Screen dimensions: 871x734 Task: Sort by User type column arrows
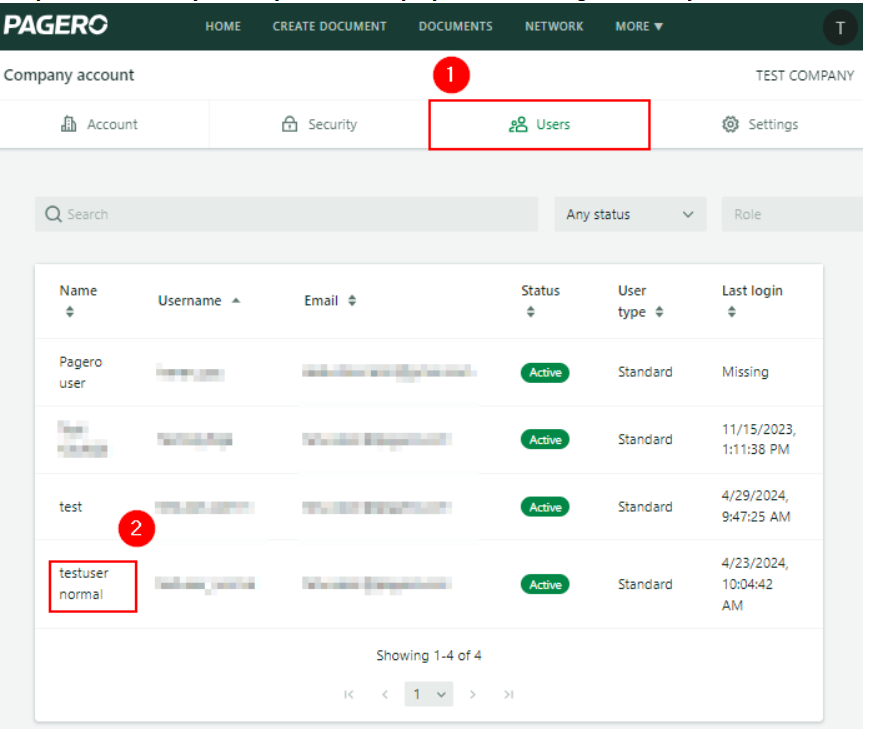(659, 312)
